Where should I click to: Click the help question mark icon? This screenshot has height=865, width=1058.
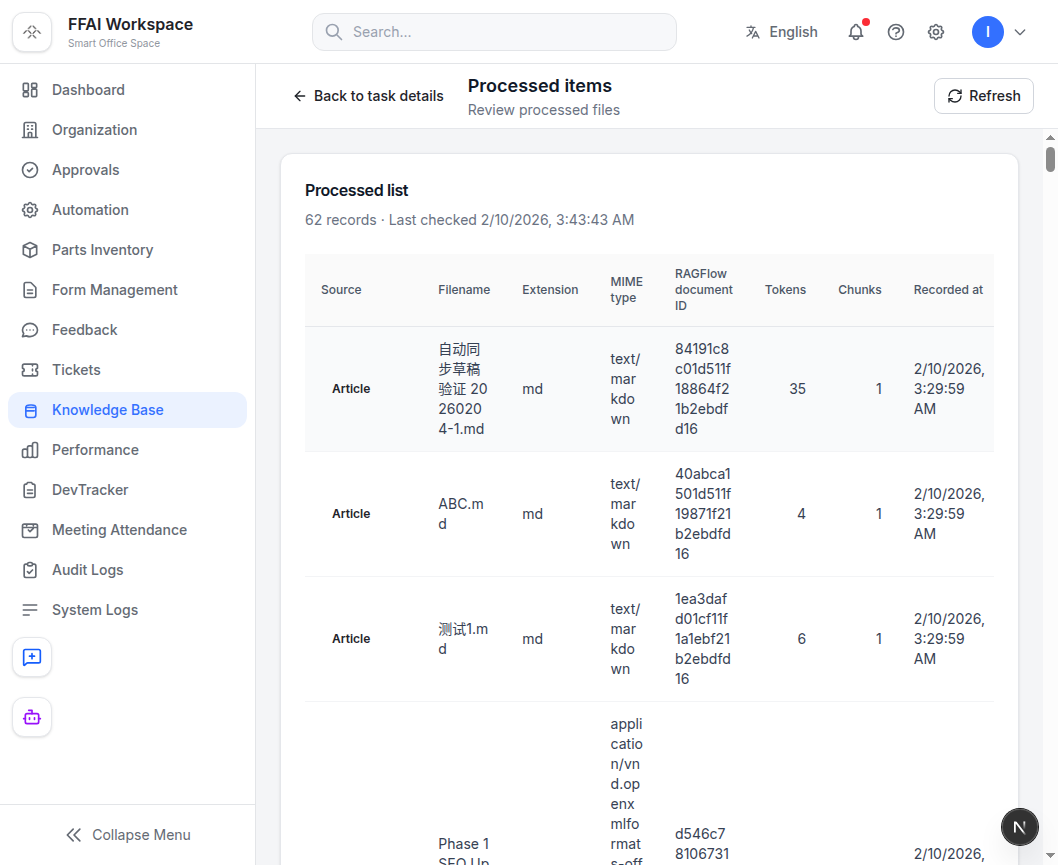click(895, 32)
